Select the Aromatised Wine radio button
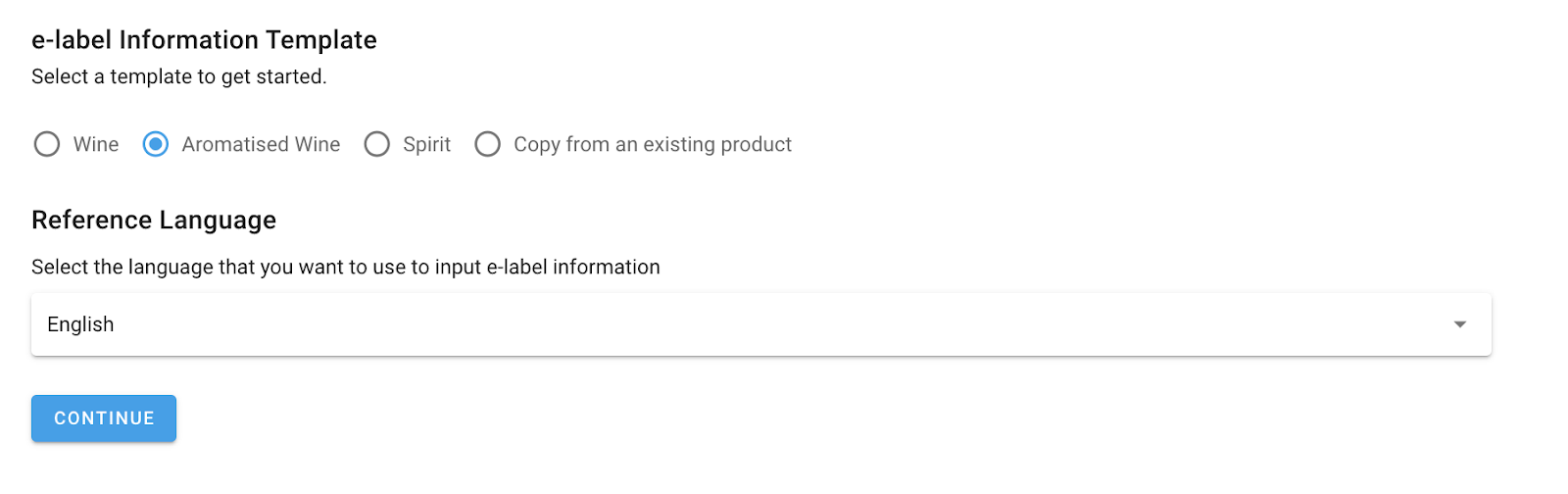Screen dimensions: 1568x494 click(x=156, y=144)
